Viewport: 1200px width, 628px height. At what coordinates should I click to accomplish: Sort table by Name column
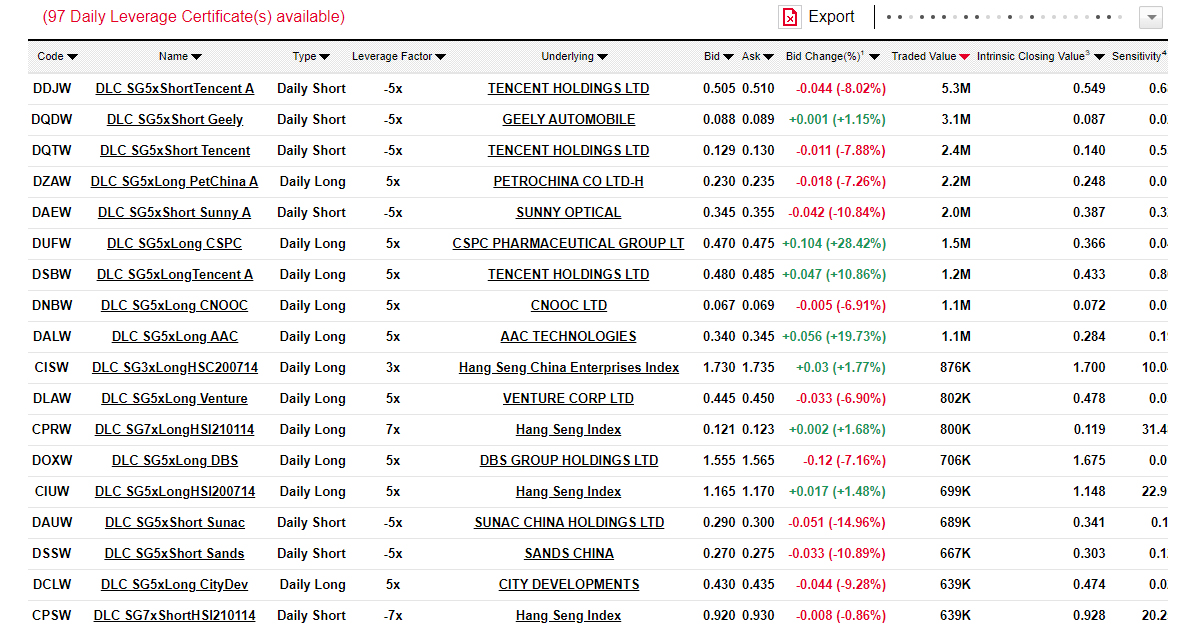[180, 57]
